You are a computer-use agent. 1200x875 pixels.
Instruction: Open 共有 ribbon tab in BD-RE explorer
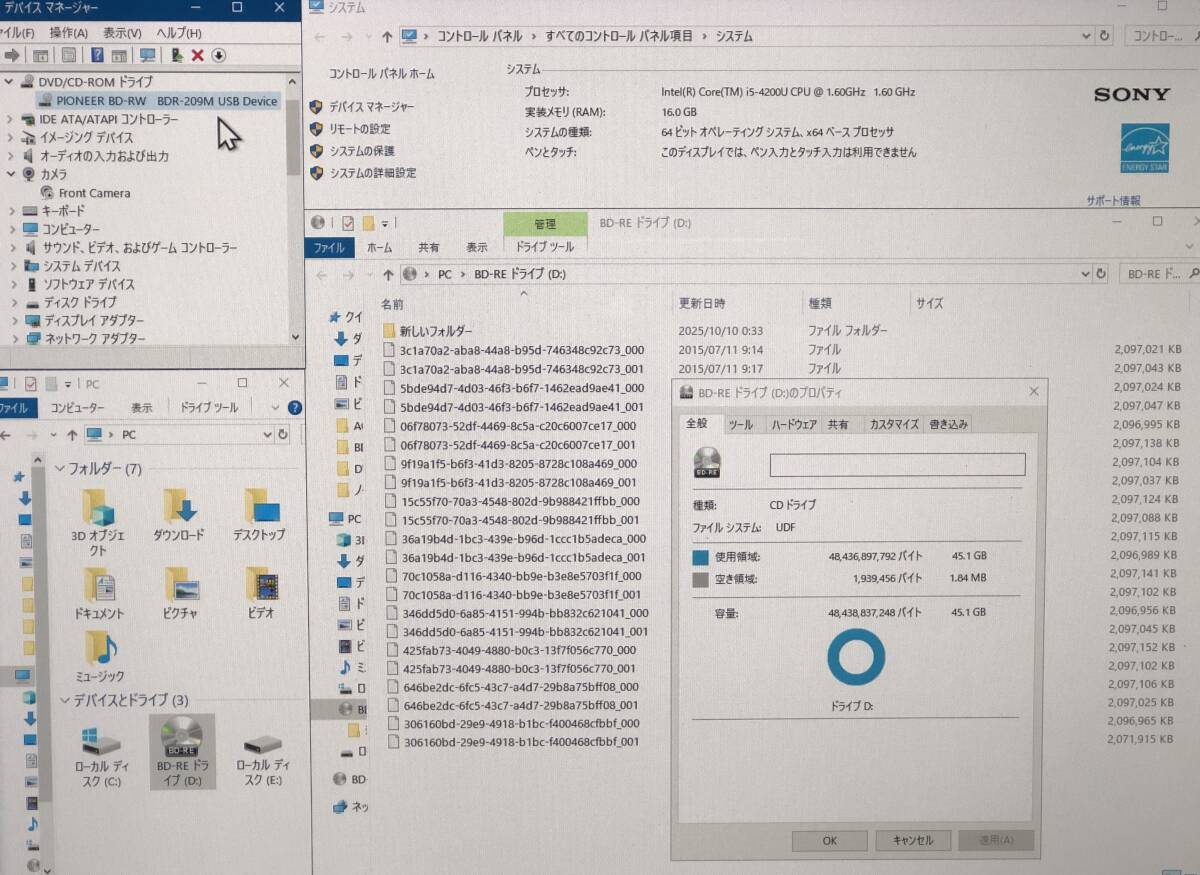[429, 247]
